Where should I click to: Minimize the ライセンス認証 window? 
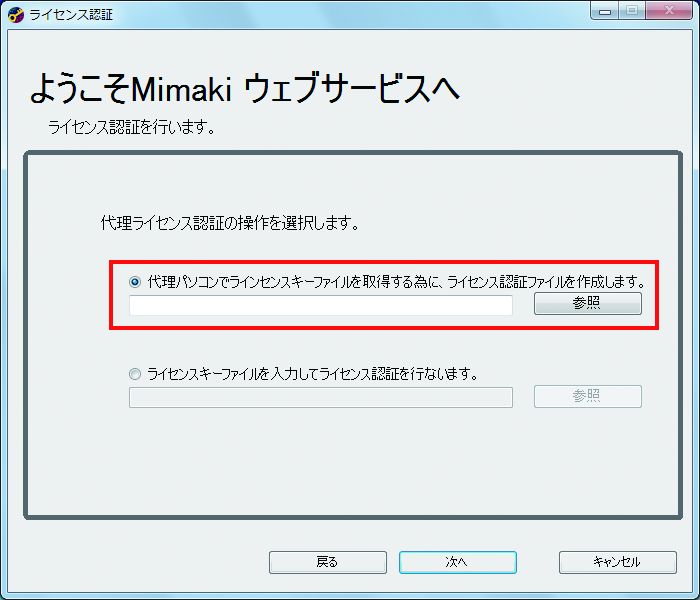point(605,11)
